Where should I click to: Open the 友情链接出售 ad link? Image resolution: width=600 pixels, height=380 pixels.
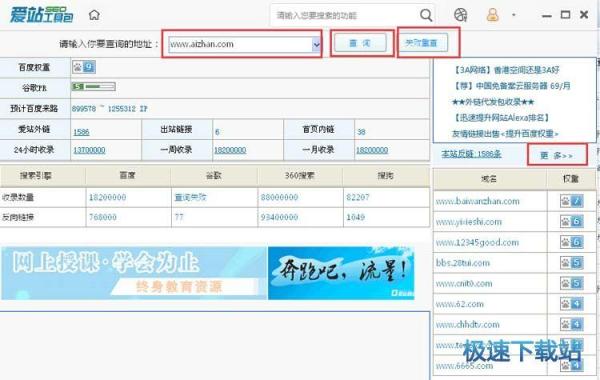point(505,134)
